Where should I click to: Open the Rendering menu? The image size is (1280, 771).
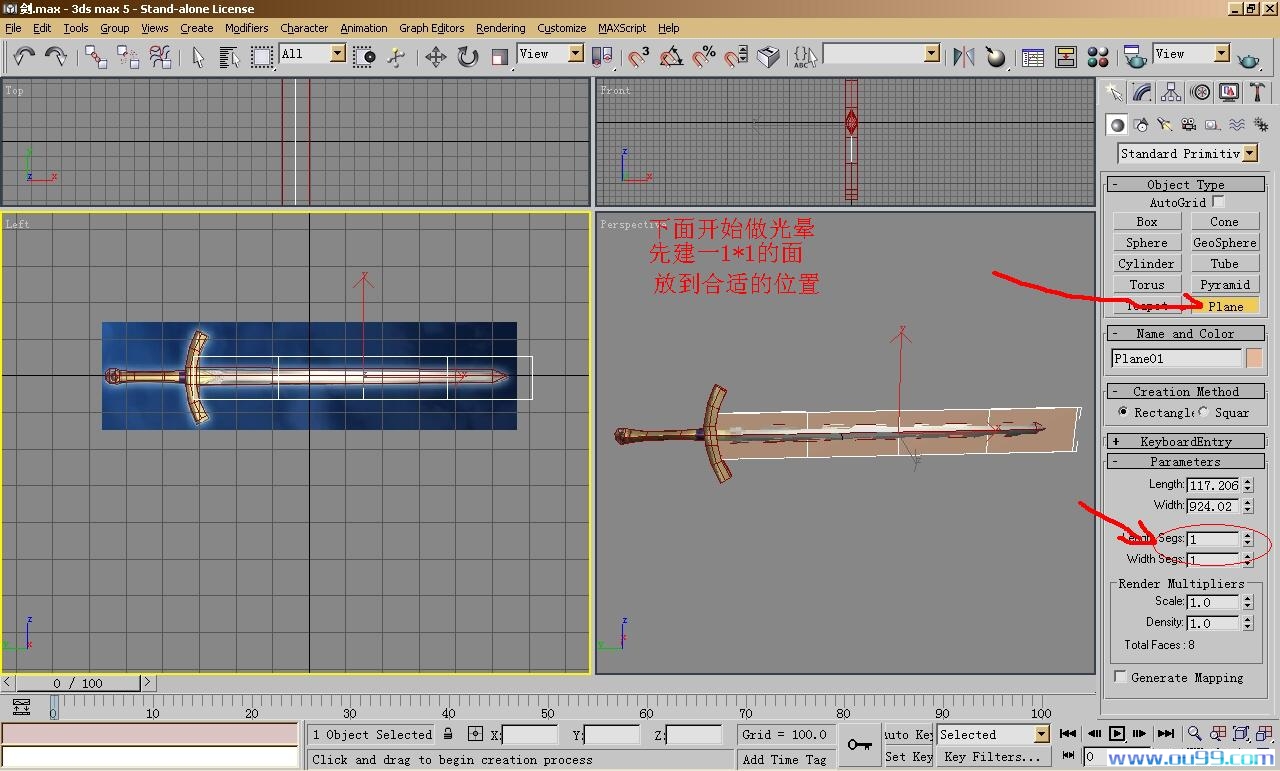(x=501, y=28)
